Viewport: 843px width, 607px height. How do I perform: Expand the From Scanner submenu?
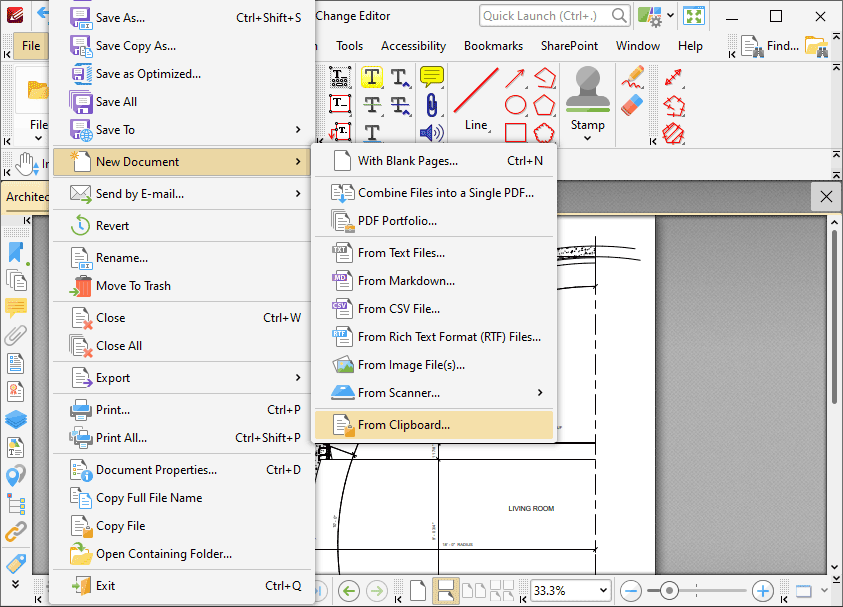pos(540,393)
